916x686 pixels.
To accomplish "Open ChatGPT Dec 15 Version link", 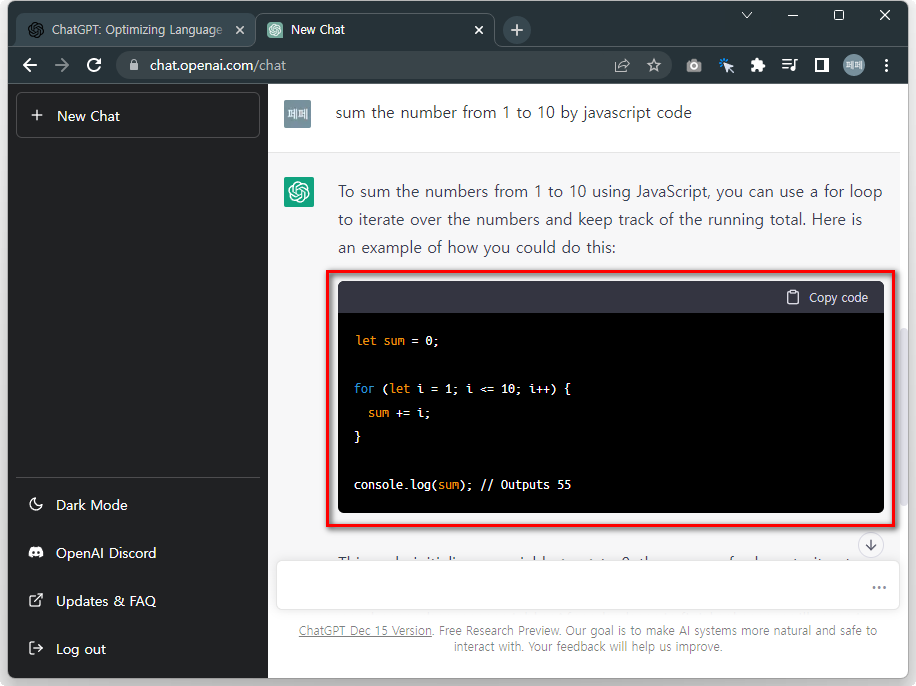I will [x=365, y=630].
